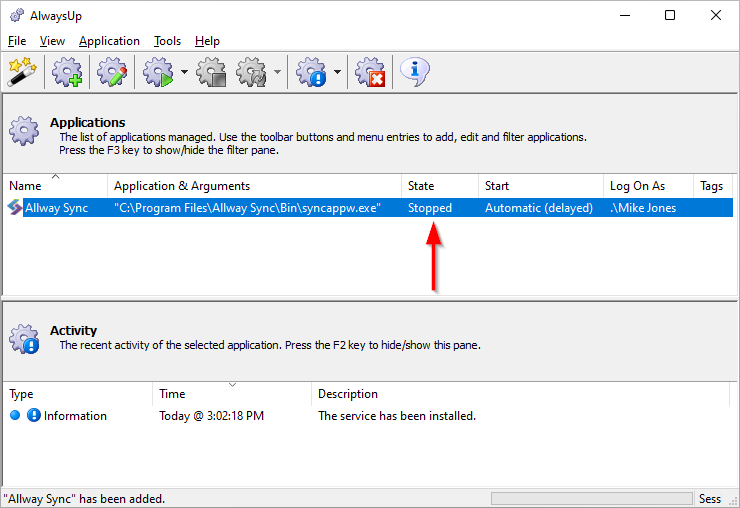Click 'The service has been installed.' description
The height and width of the screenshot is (508, 740).
pos(397,416)
